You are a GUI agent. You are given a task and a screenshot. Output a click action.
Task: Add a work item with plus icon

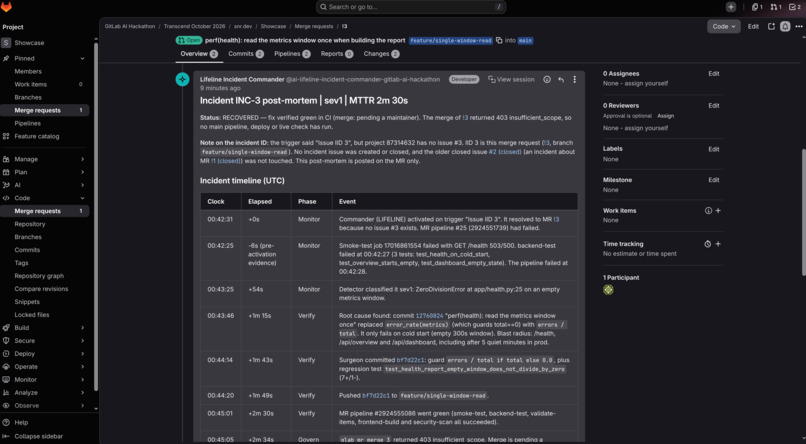[718, 211]
